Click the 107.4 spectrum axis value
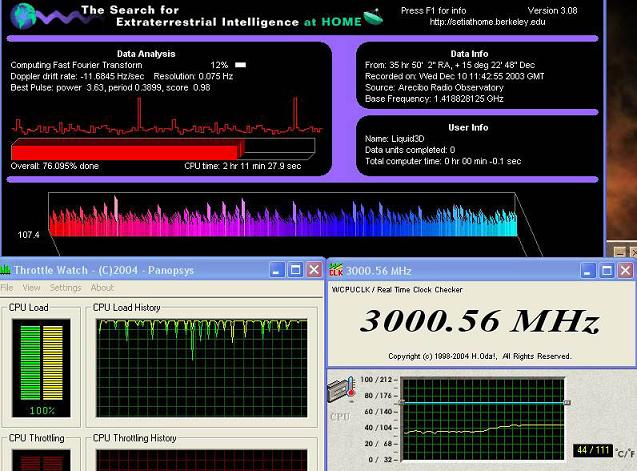Screen dimensions: 637x471 tap(28, 234)
